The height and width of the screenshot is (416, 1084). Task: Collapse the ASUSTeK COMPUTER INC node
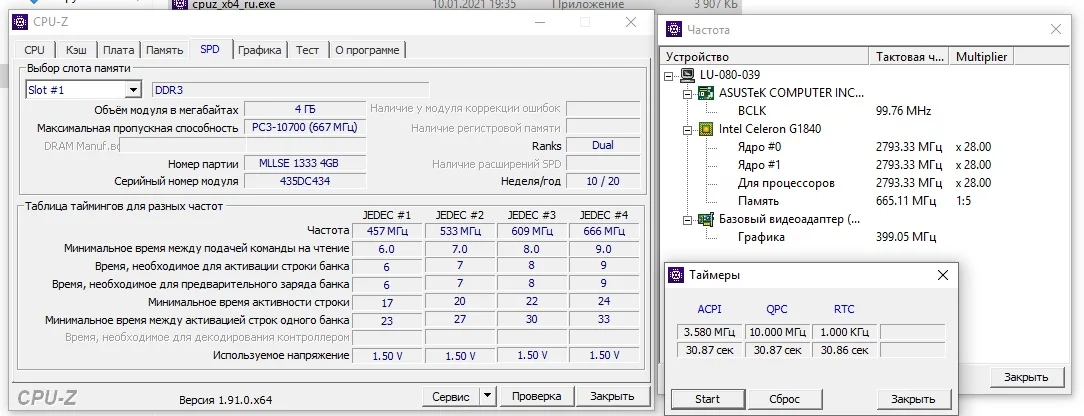tap(687, 93)
